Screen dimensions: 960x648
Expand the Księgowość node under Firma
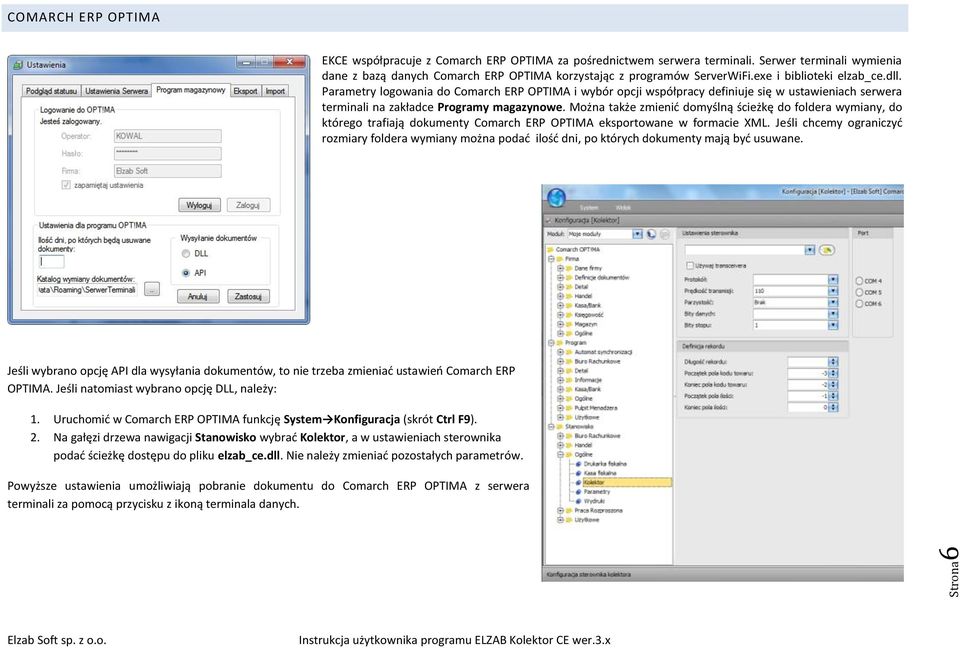pos(560,315)
